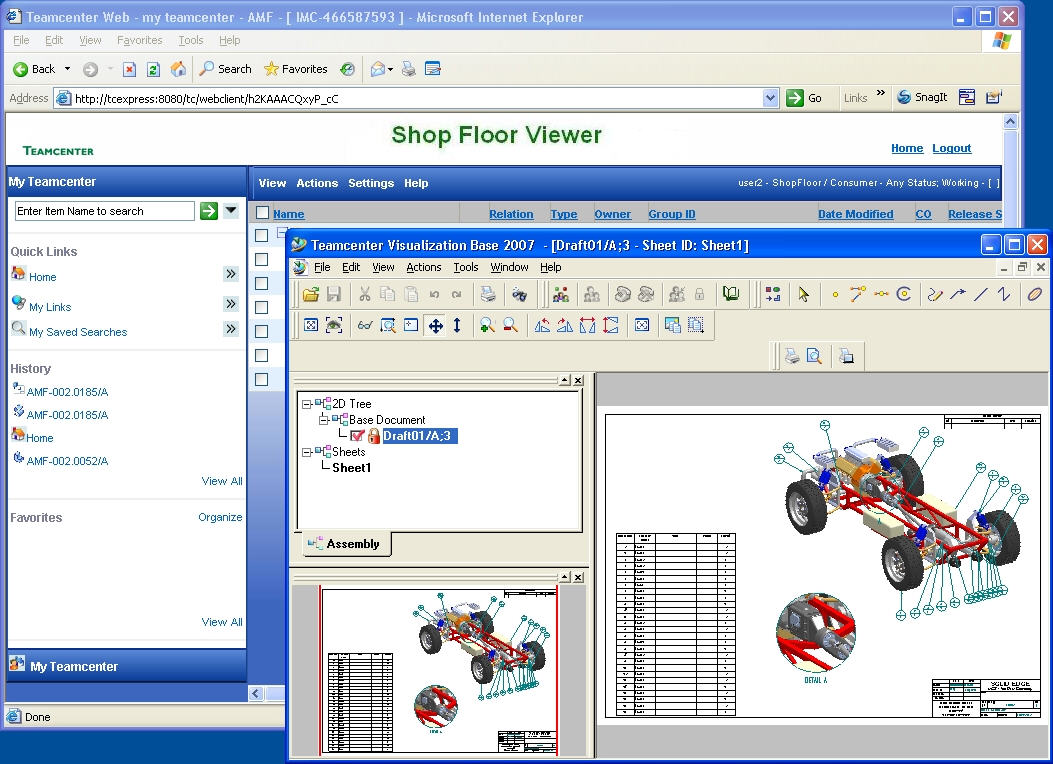Expand the Home quick link chevron

231,274
